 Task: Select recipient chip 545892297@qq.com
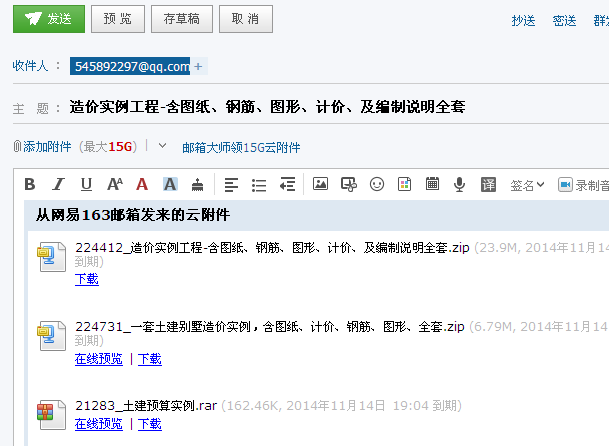(130, 66)
